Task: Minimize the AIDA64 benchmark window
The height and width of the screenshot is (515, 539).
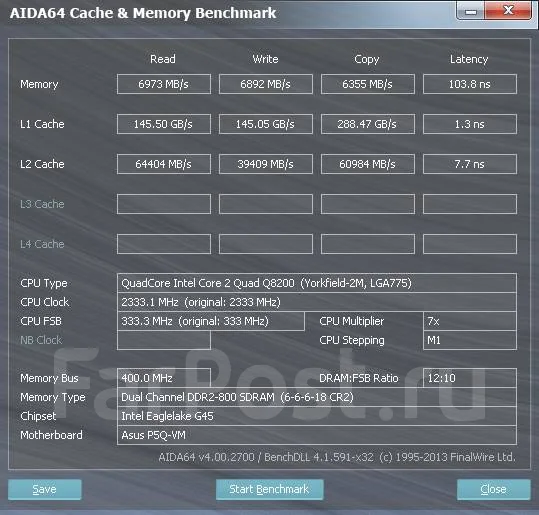Action: pyautogui.click(x=471, y=11)
